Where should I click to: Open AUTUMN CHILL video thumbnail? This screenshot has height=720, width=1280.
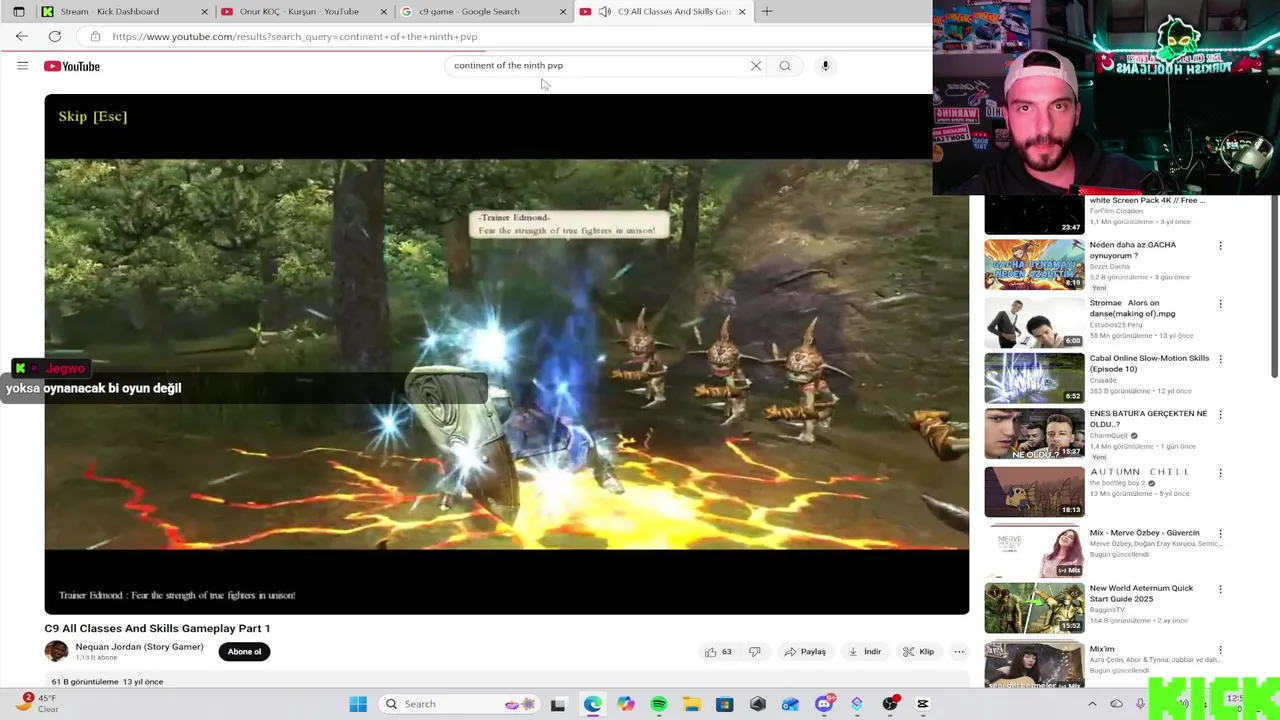click(x=1034, y=491)
